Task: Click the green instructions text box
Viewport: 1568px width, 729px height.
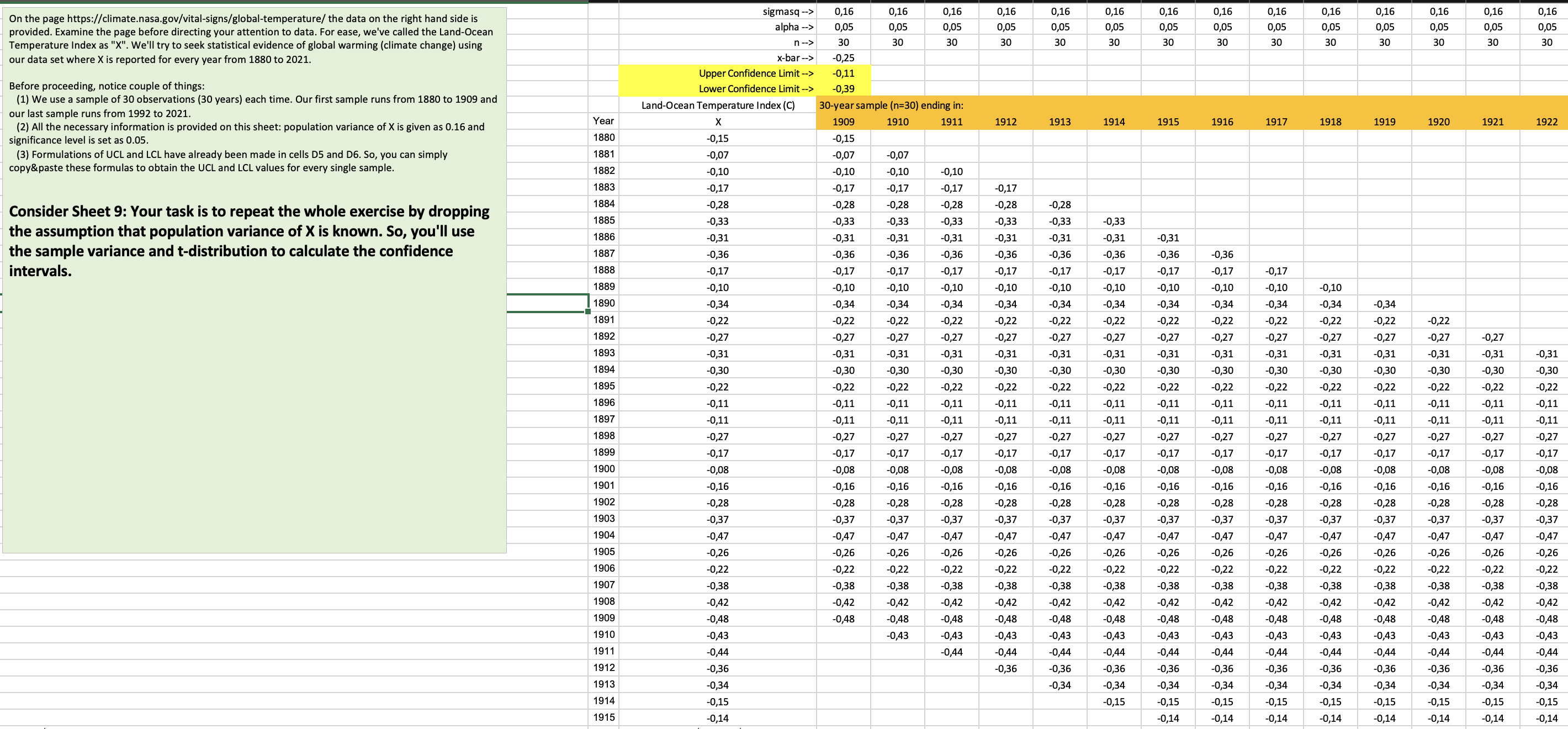Action: click(255, 396)
